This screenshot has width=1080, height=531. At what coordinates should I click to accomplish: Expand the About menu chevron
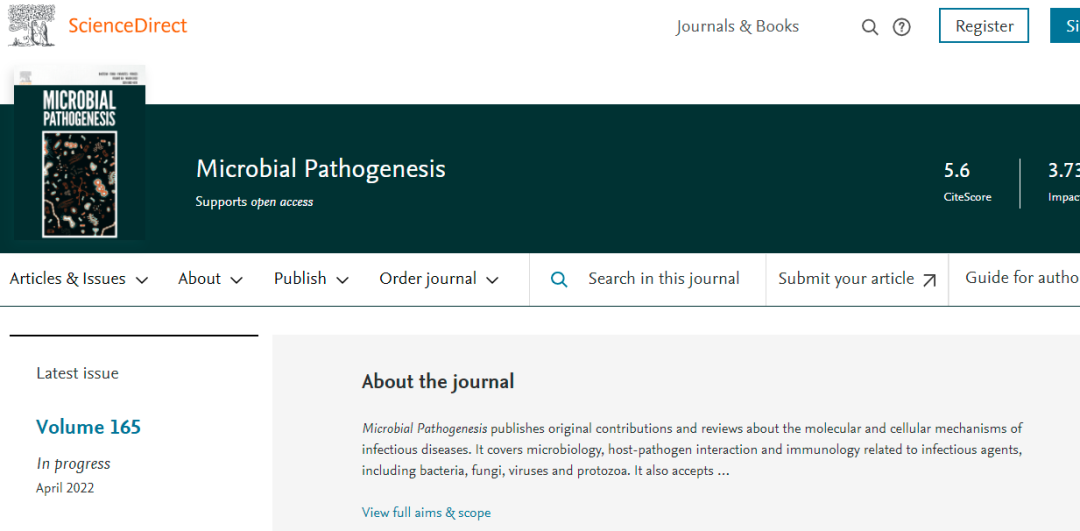click(x=236, y=280)
